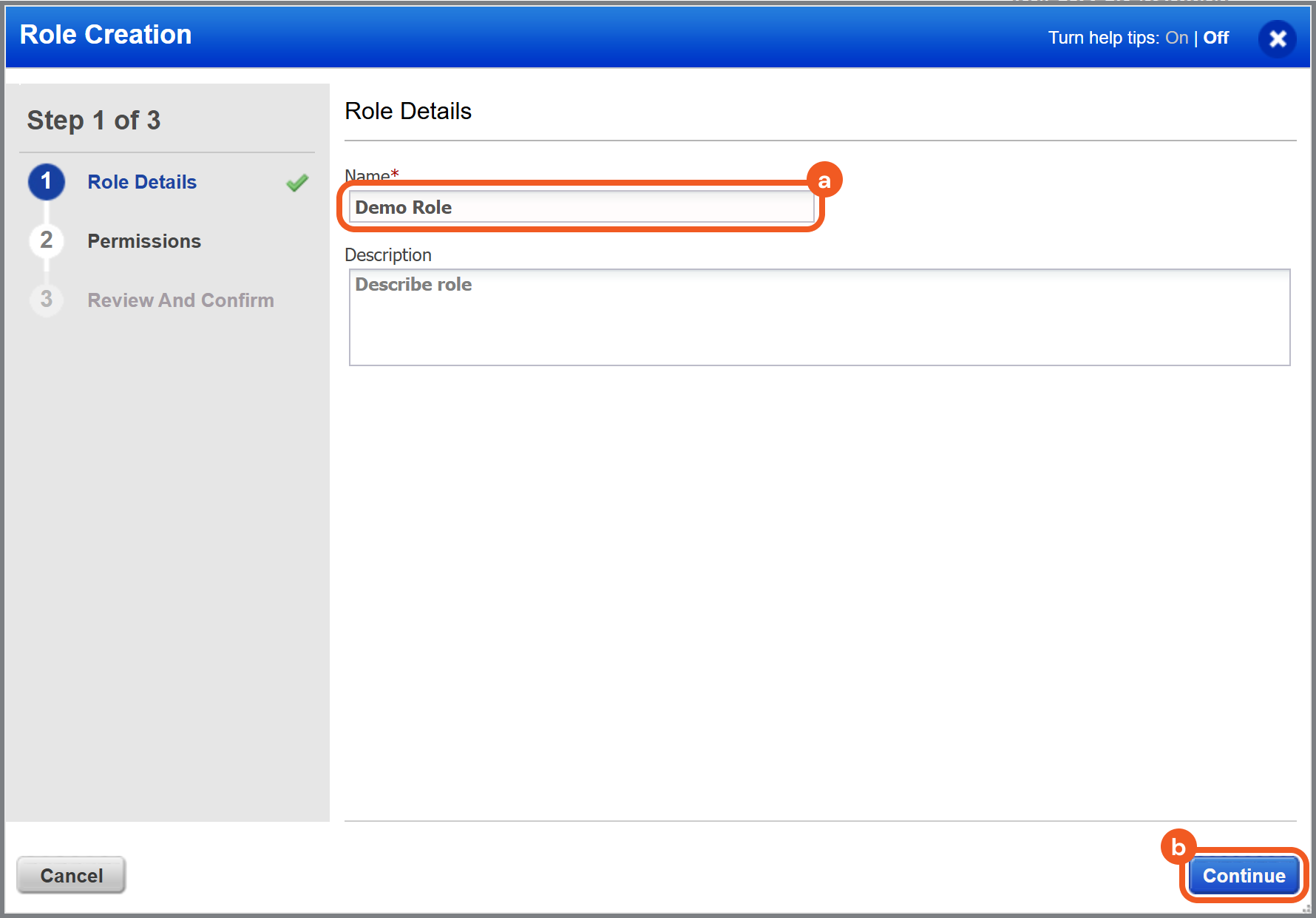Click the Role Details section heading
Image resolution: width=1316 pixels, height=918 pixels.
tap(408, 111)
